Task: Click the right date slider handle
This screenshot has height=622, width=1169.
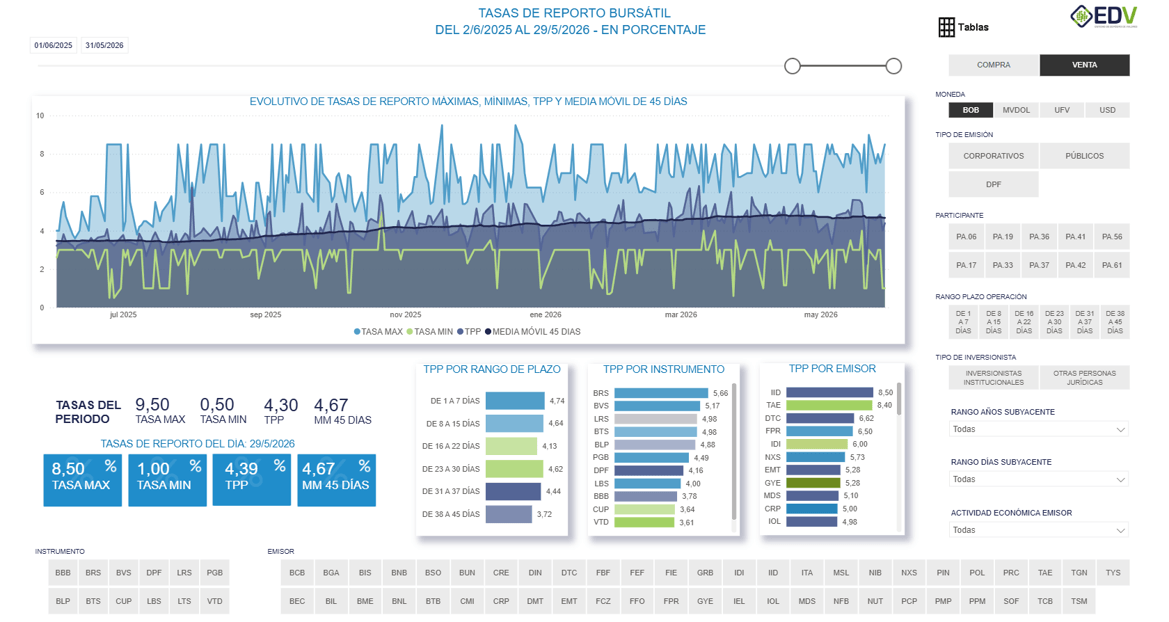Action: point(894,66)
